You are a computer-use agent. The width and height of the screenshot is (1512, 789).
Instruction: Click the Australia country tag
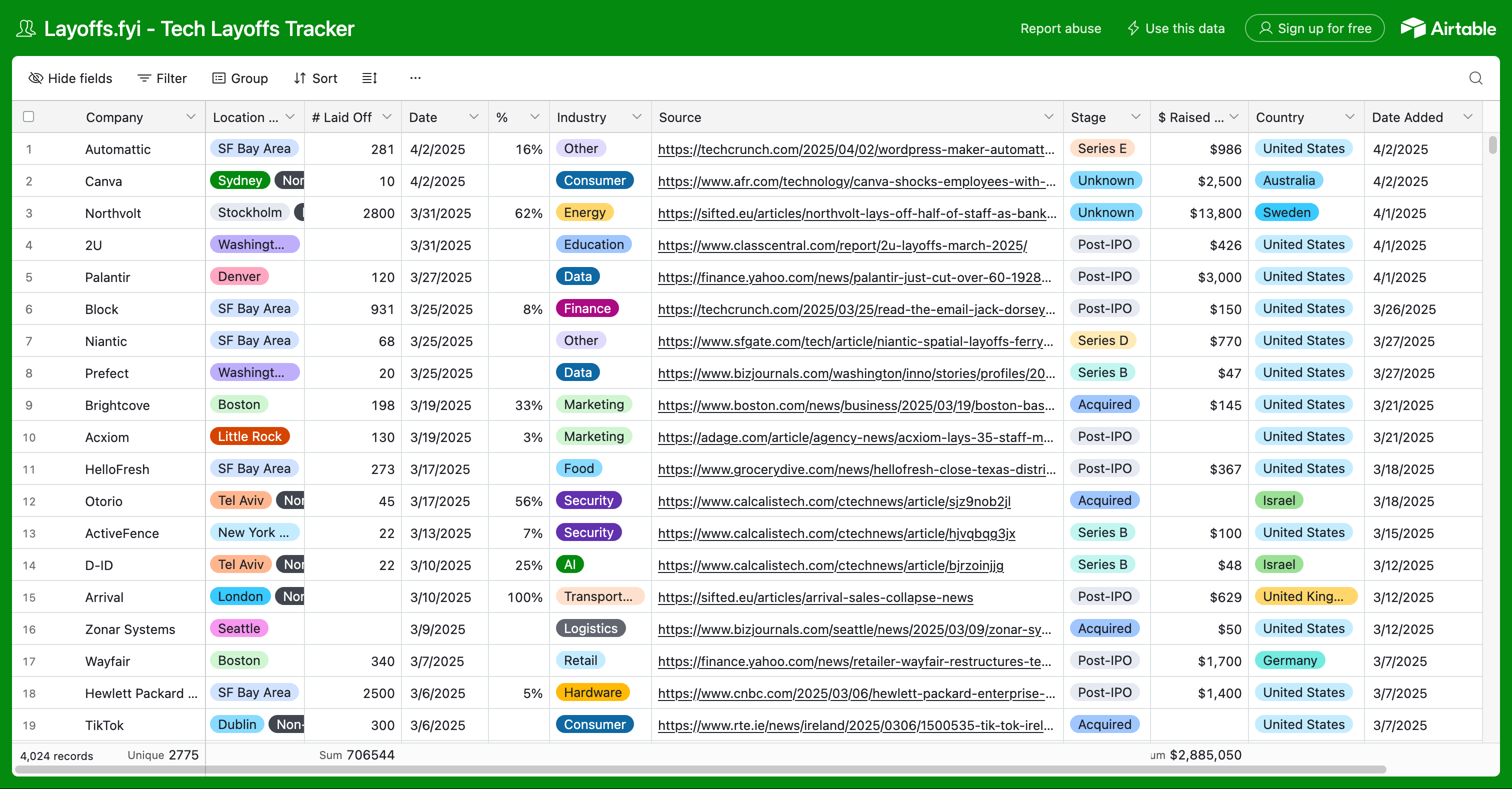point(1288,180)
